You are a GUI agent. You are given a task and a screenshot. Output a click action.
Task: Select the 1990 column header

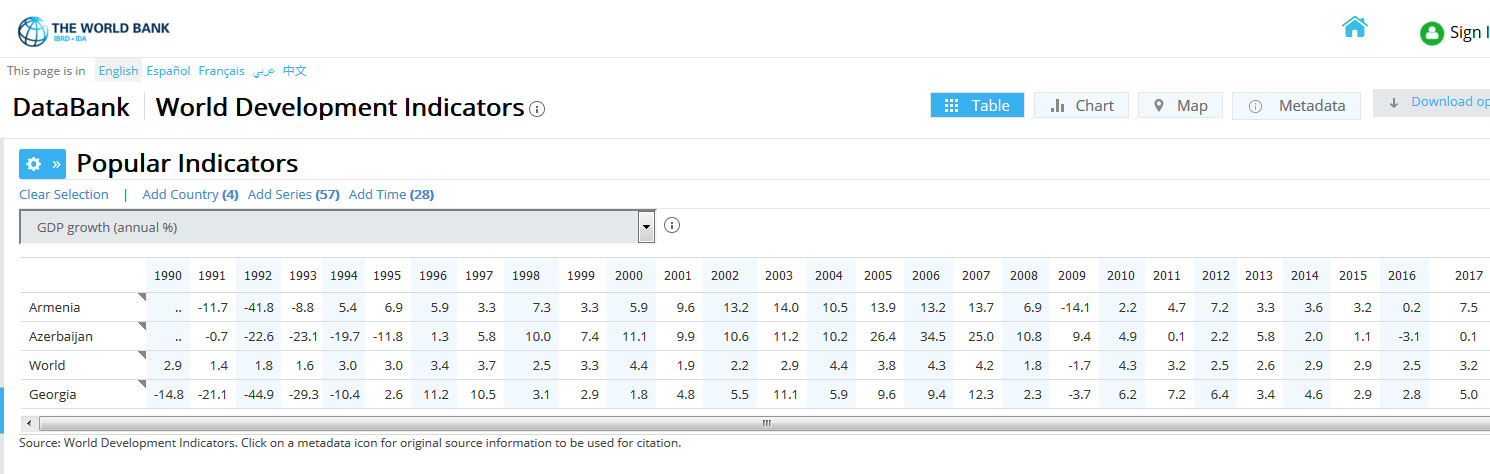coord(168,275)
